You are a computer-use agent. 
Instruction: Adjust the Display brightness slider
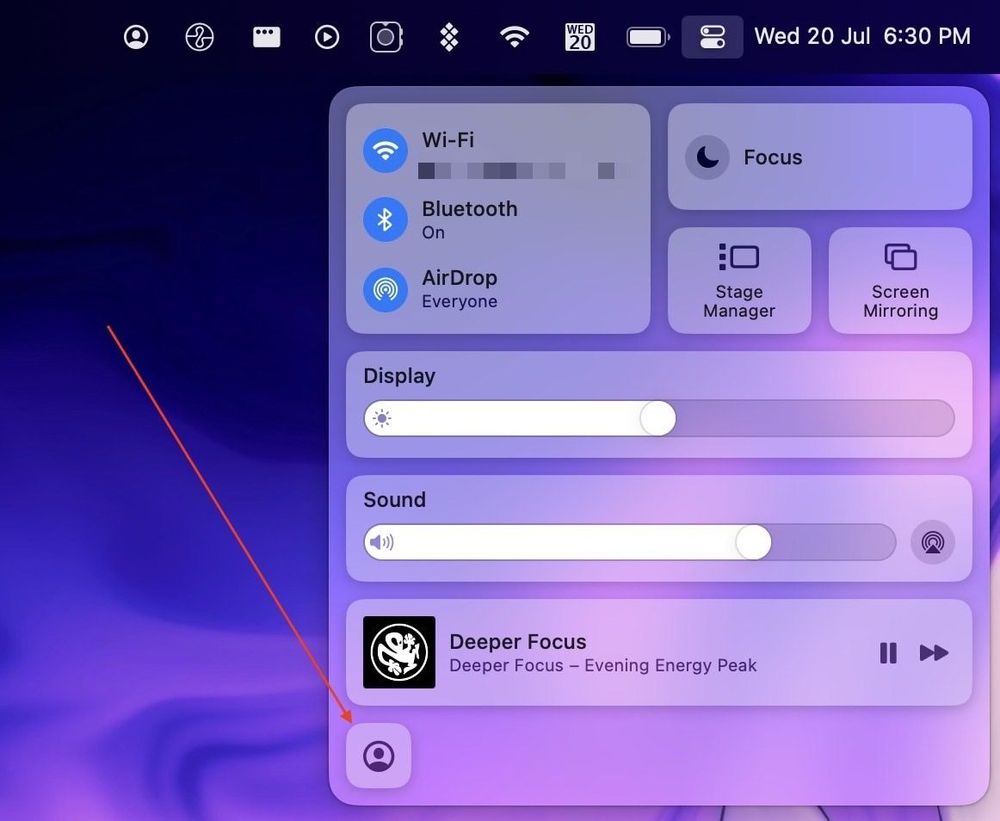coord(657,419)
